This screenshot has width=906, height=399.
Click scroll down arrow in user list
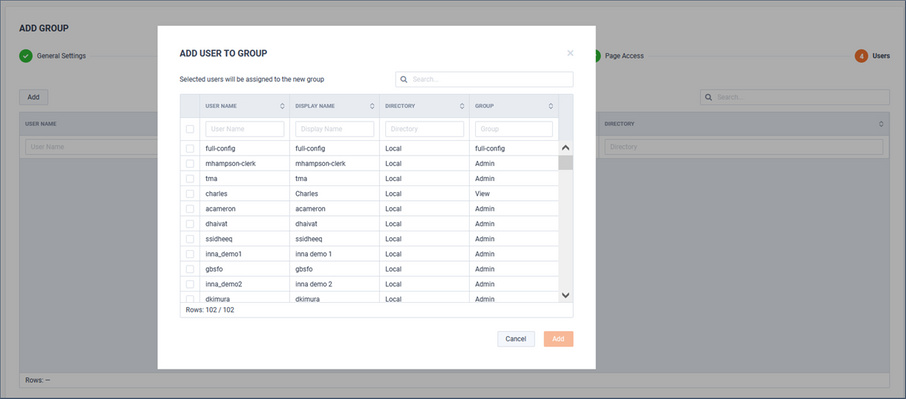pyautogui.click(x=566, y=295)
